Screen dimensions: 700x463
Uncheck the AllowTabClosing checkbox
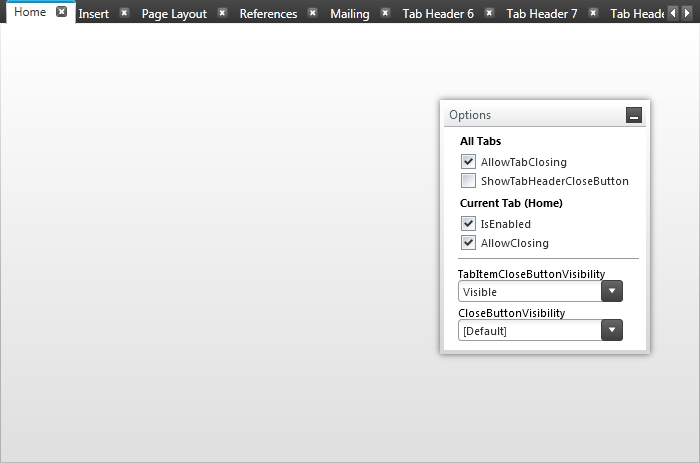(x=468, y=162)
